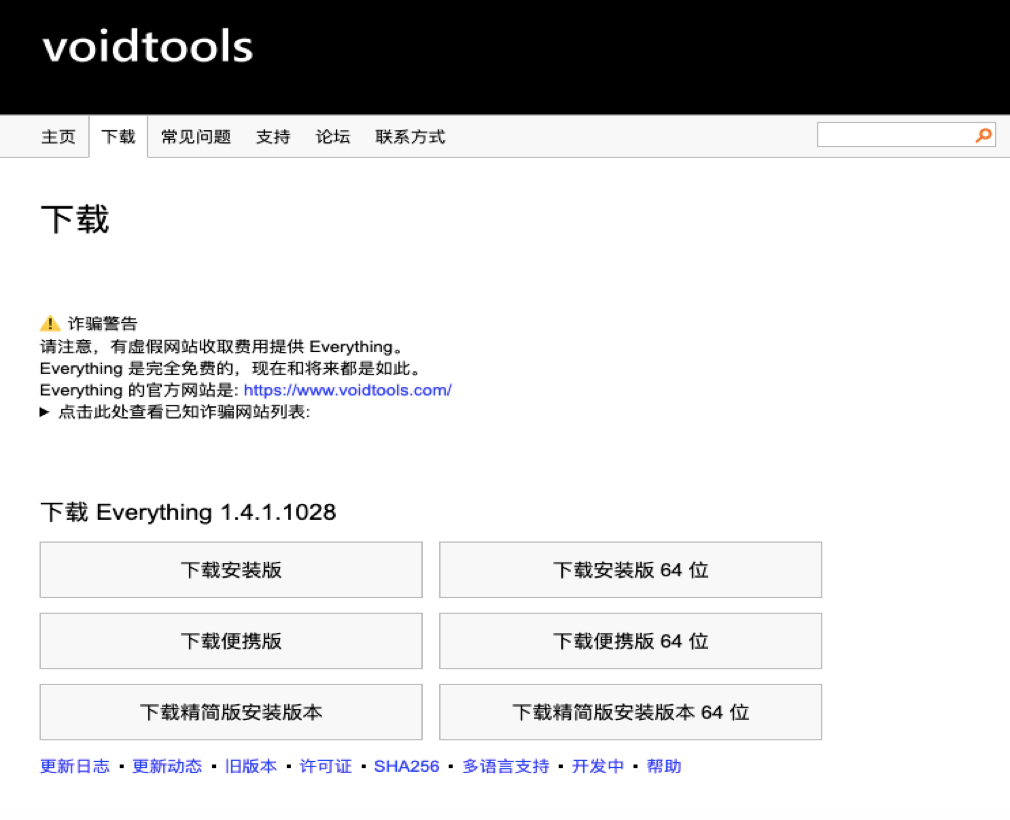Open the 联系方式 nav item

pyautogui.click(x=410, y=137)
